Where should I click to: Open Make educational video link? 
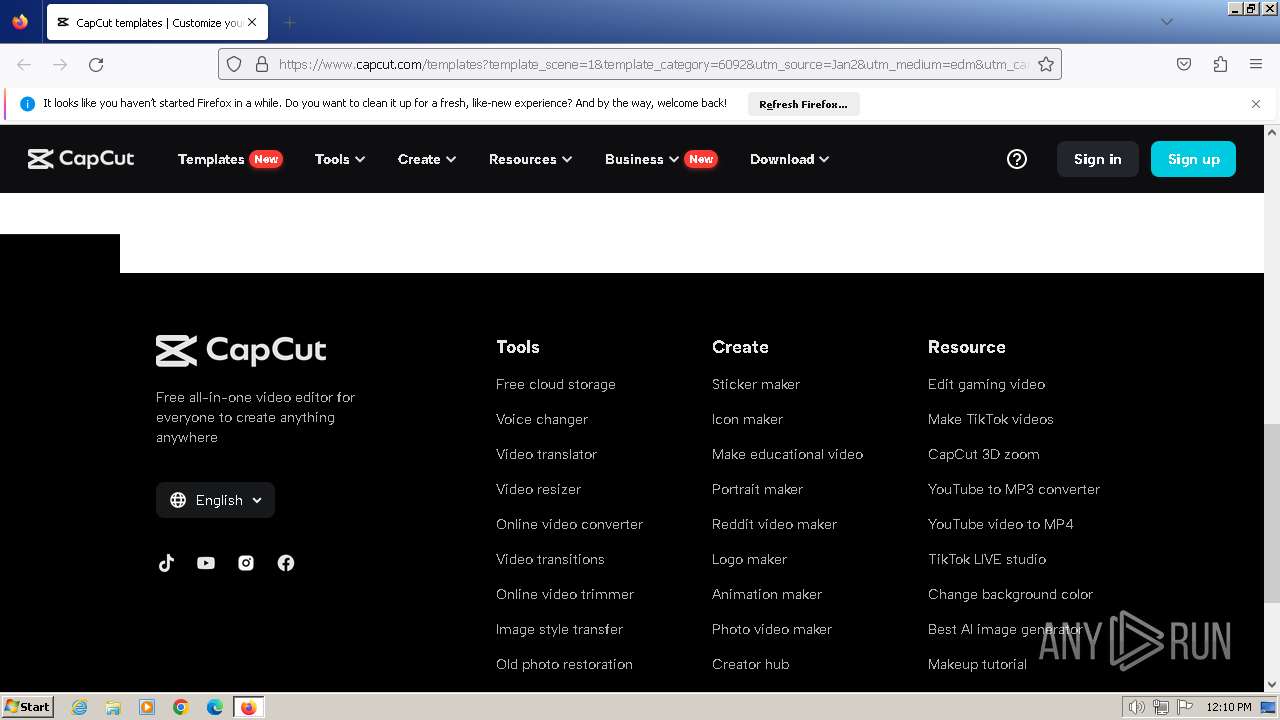tap(787, 454)
